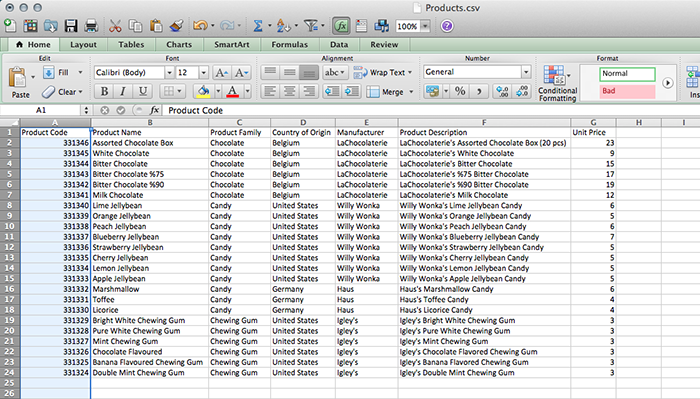The image size is (700, 399).
Task: Apply a filter using the funnel icon
Action: coord(311,26)
